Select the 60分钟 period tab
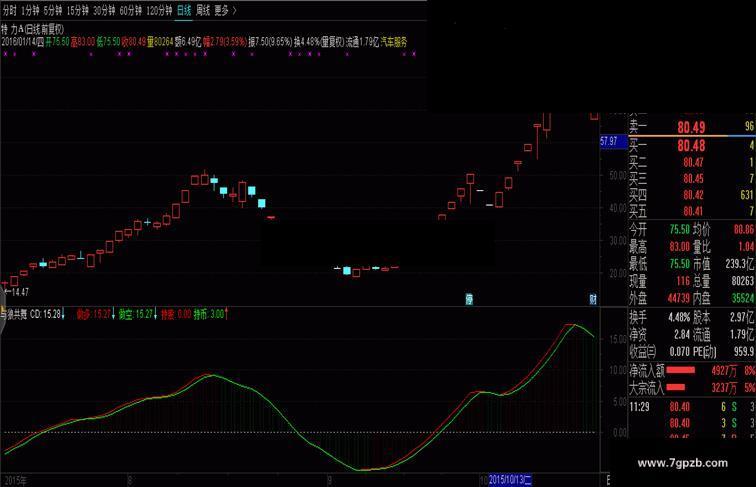 [x=131, y=10]
